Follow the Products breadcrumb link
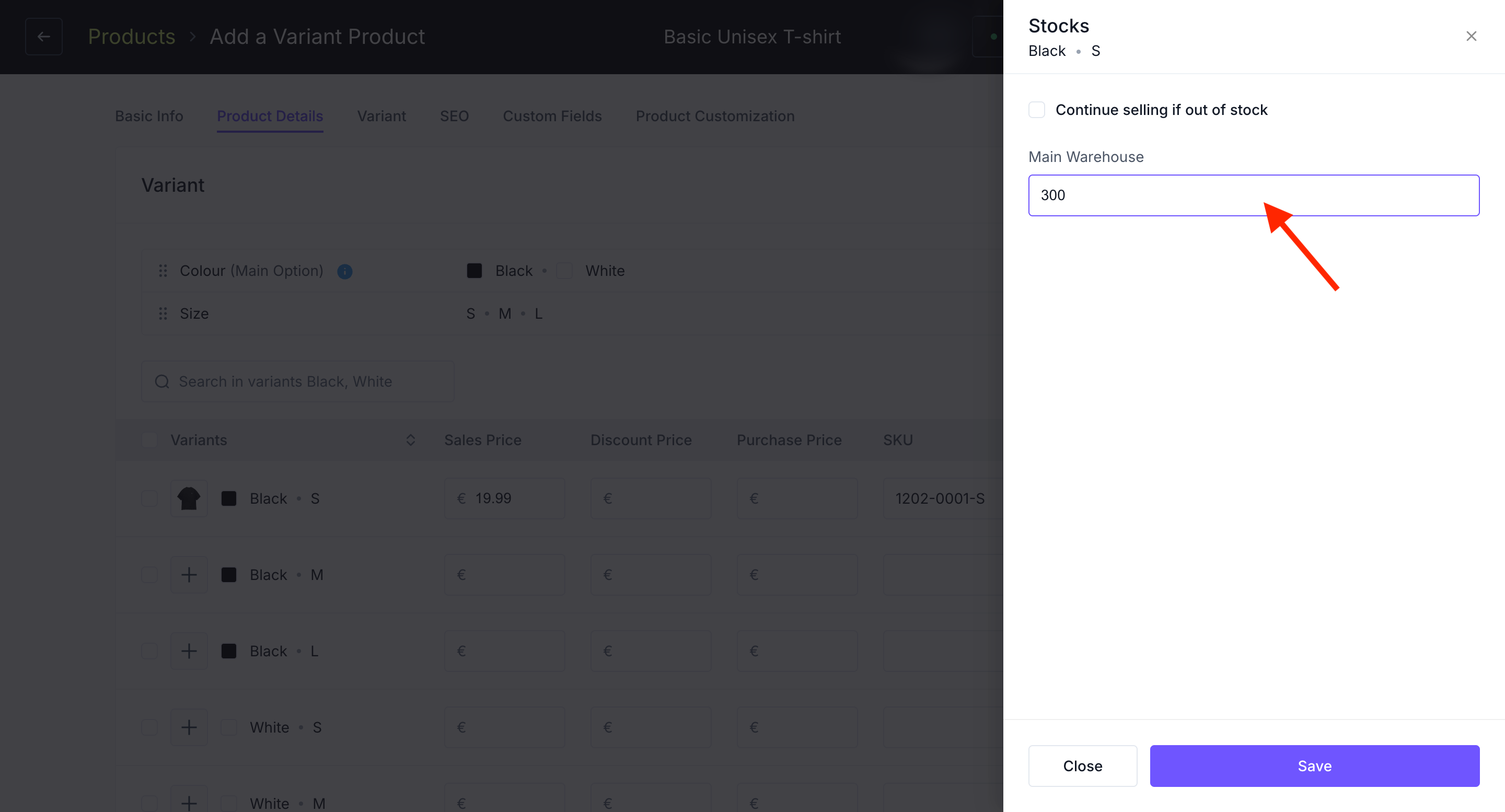This screenshot has width=1505, height=812. pos(132,37)
